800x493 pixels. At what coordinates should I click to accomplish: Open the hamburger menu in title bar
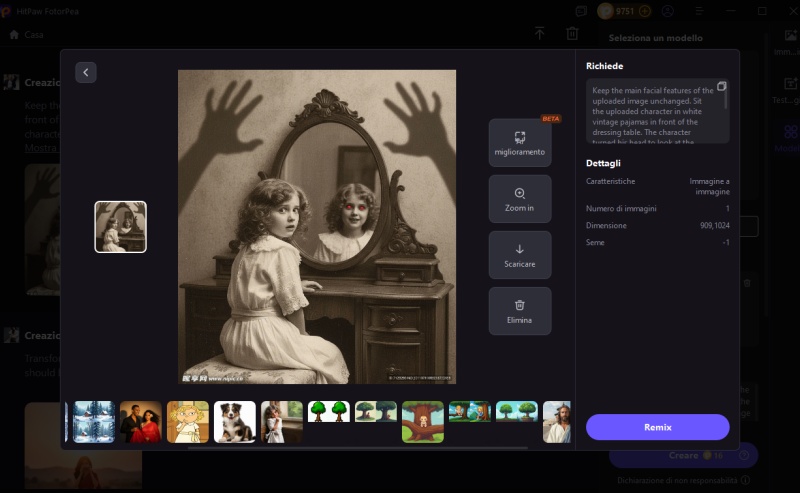coord(699,11)
